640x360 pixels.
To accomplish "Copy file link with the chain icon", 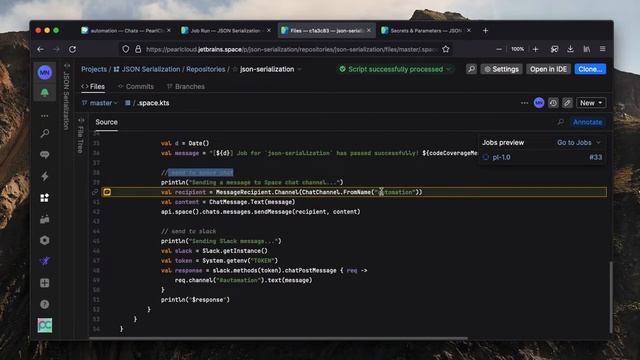I will click(x=567, y=103).
